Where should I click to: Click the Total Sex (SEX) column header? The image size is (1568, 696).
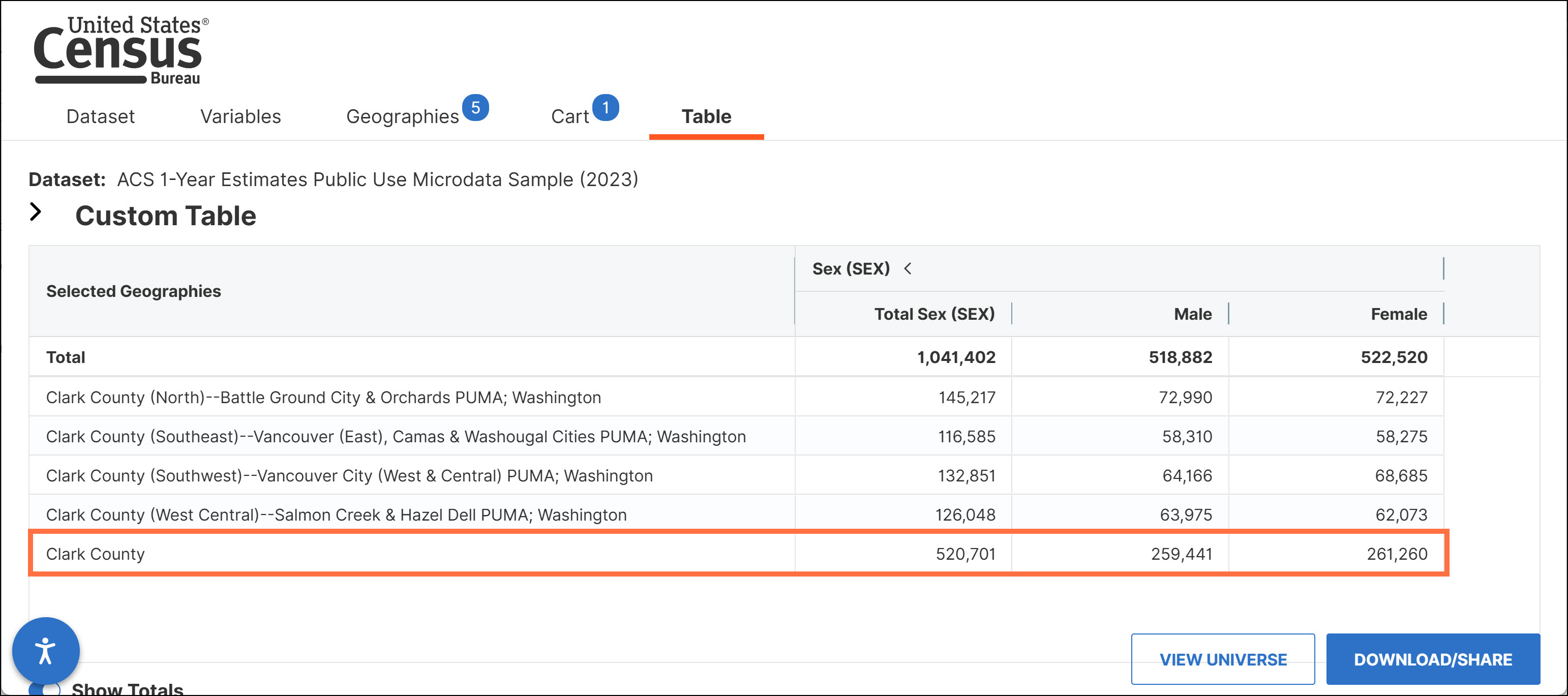click(x=934, y=314)
